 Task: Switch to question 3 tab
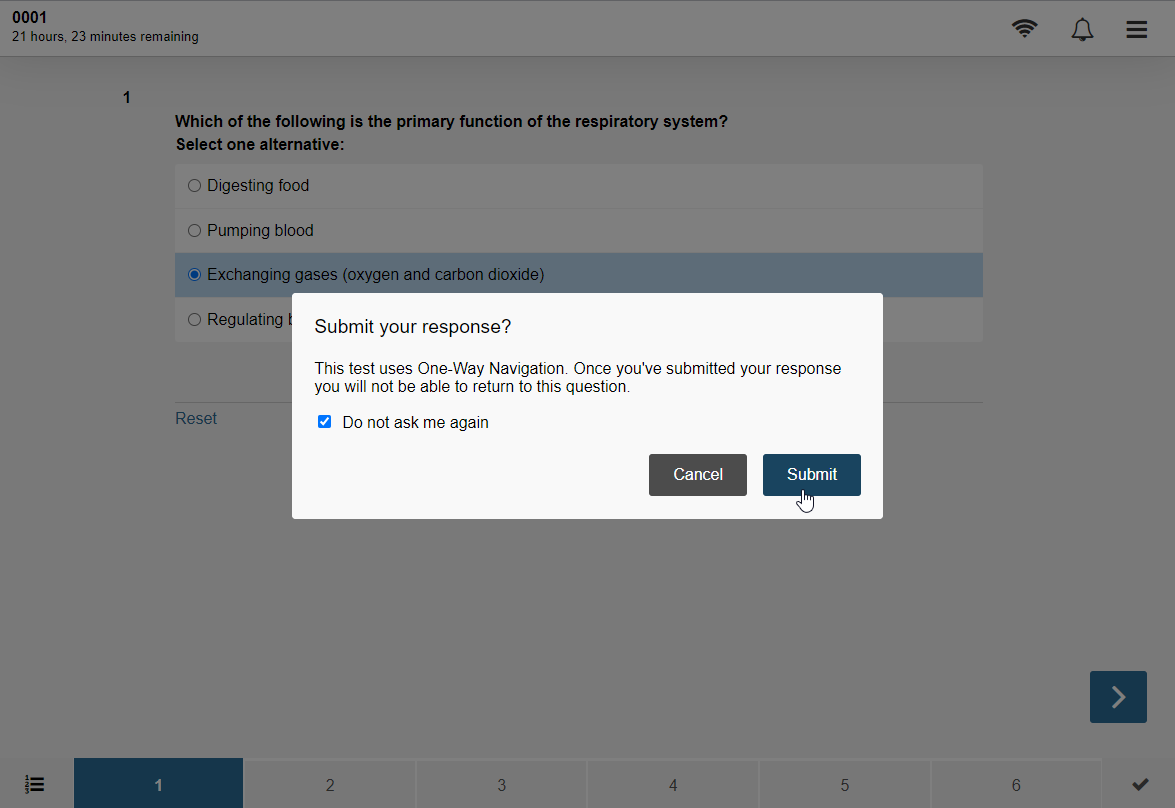(501, 784)
